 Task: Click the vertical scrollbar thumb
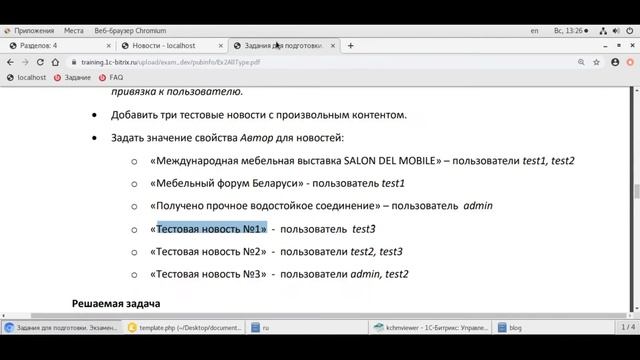pyautogui.click(x=637, y=192)
